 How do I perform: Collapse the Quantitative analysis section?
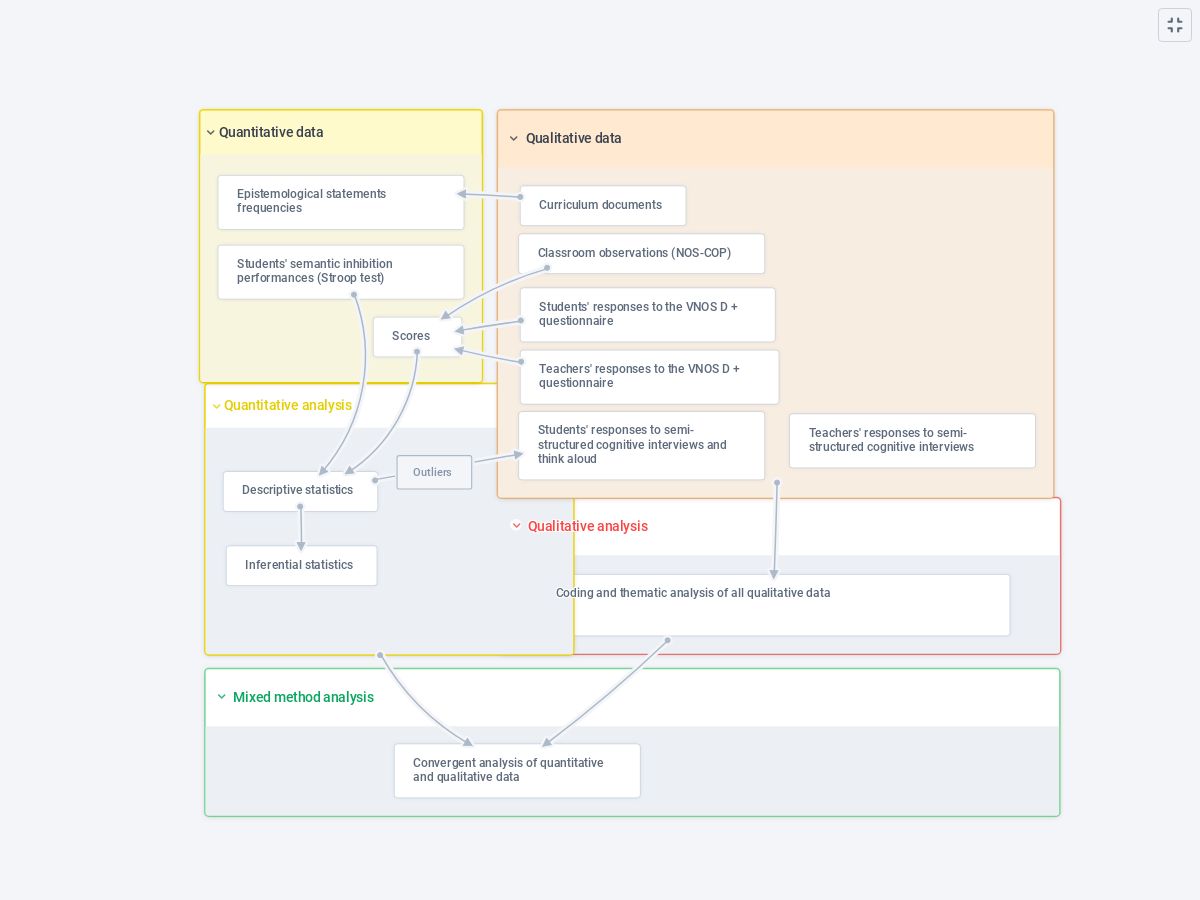tap(217, 406)
